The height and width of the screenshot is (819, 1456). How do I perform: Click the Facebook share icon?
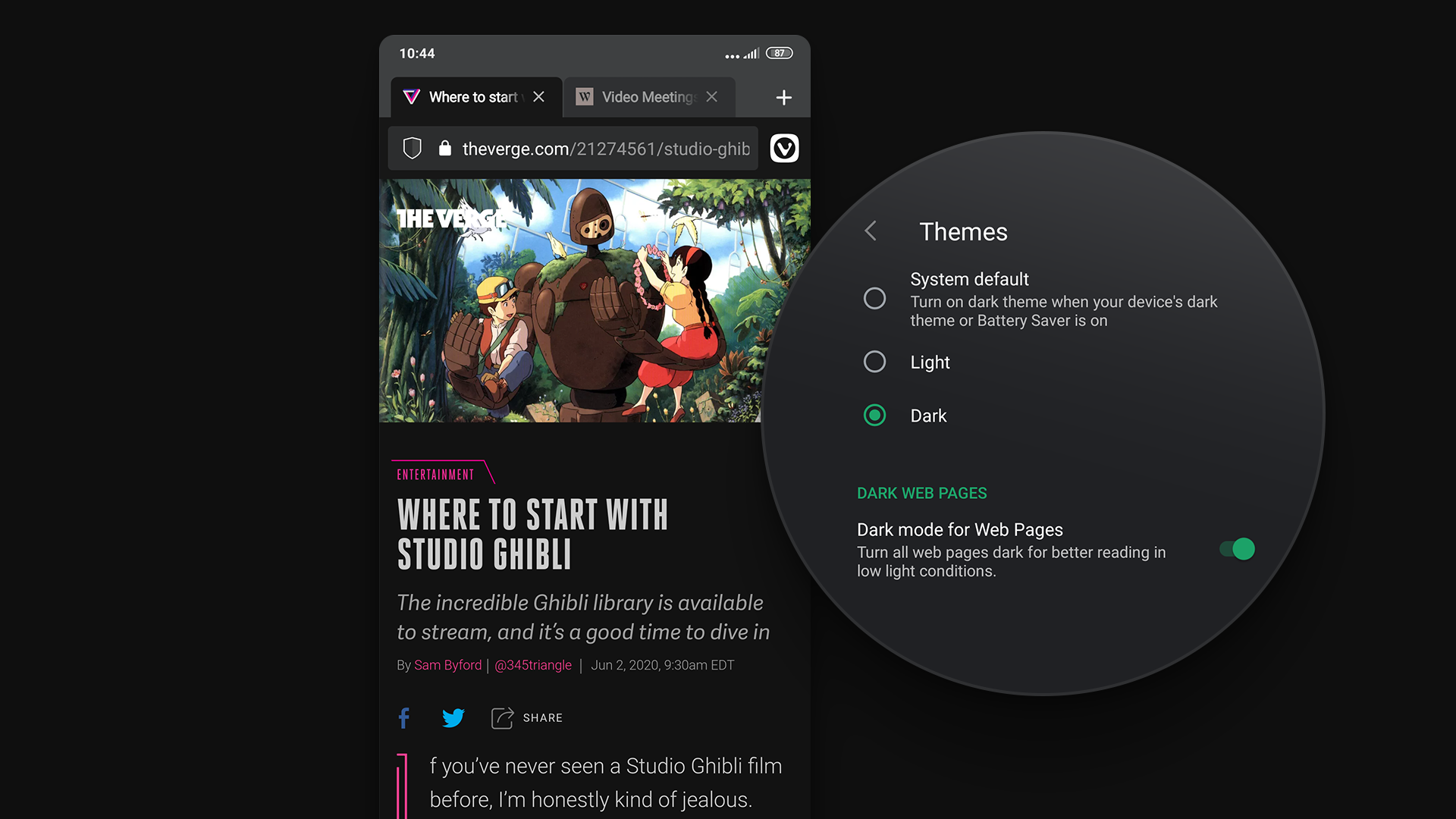click(404, 718)
